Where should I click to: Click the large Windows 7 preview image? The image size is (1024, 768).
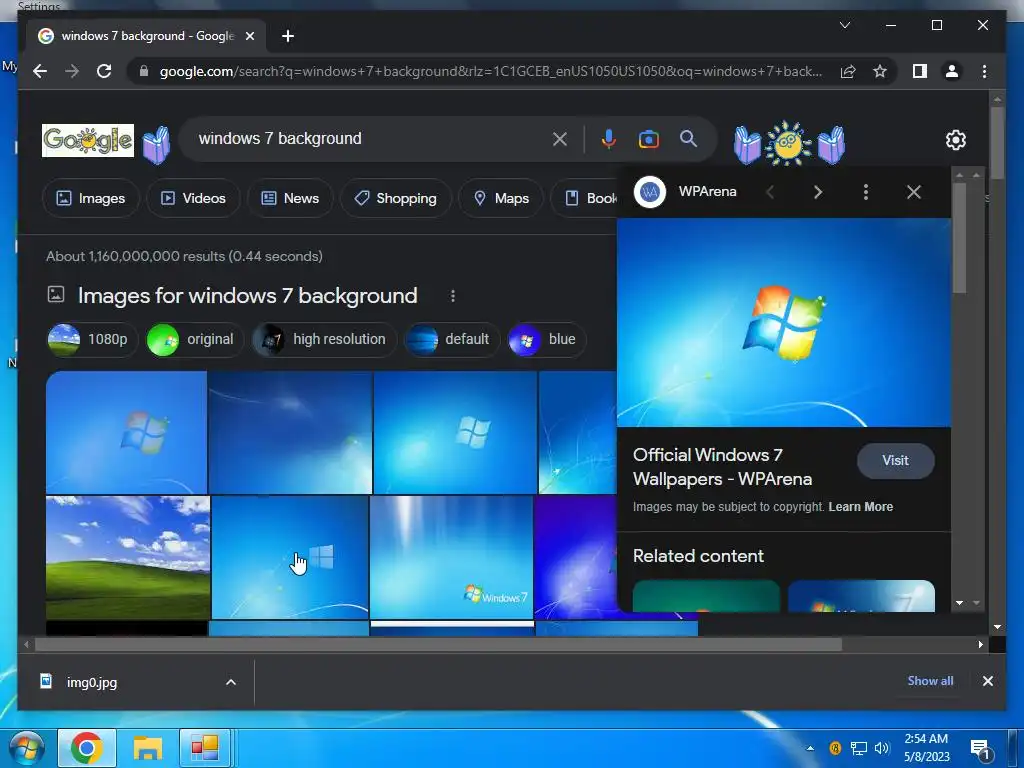[784, 323]
